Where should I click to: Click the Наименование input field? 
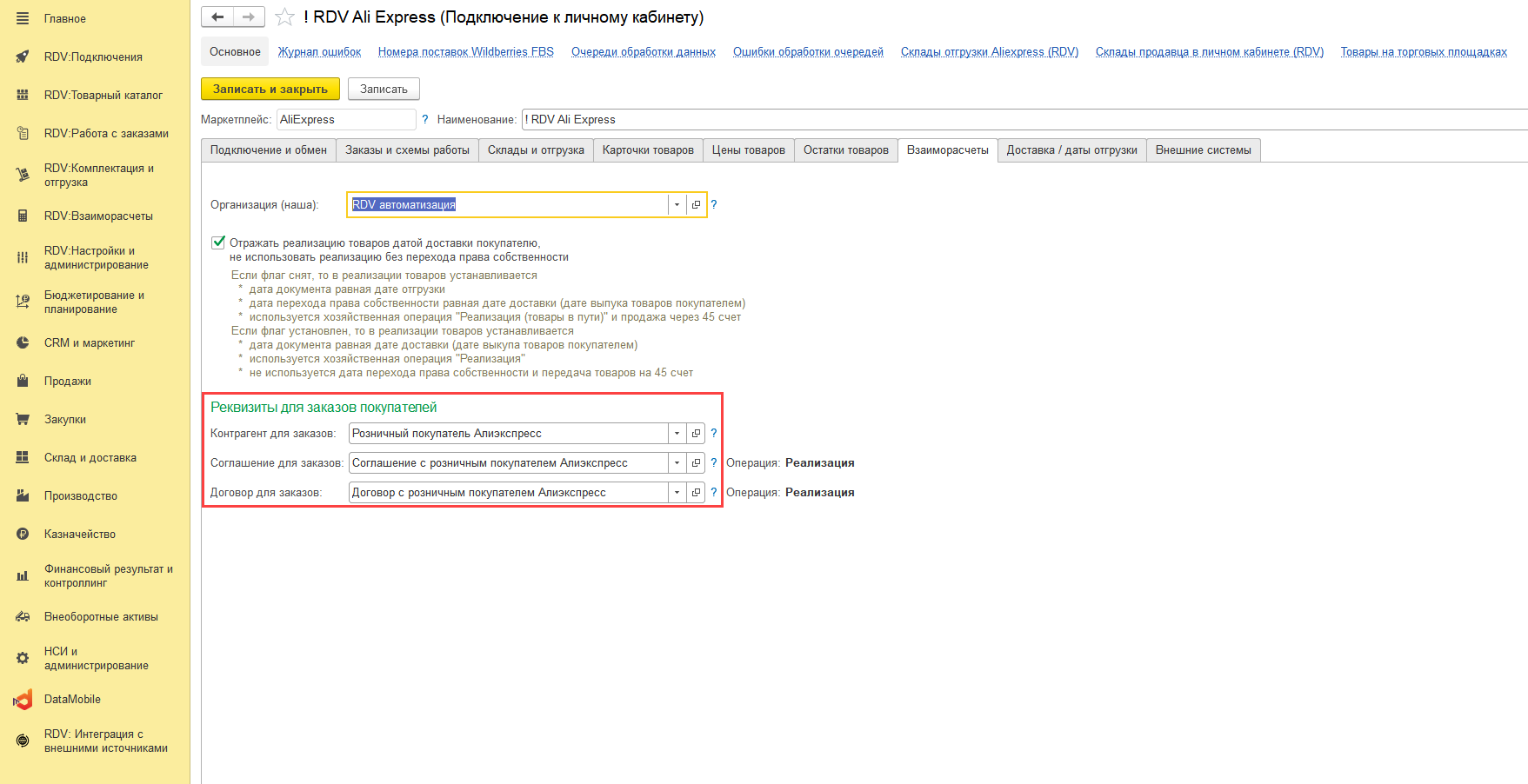click(x=1024, y=119)
